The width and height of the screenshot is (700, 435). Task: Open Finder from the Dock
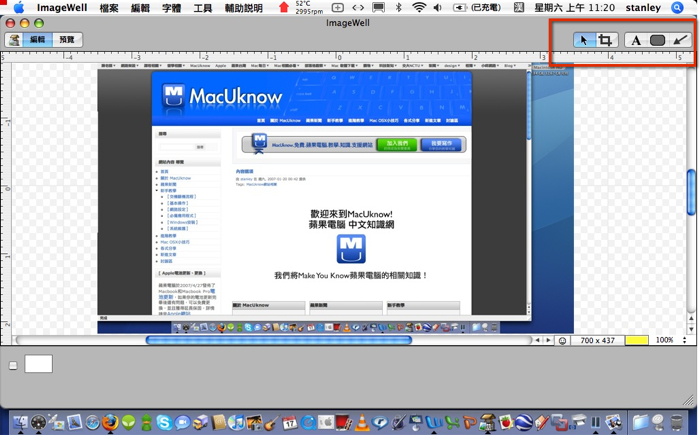[x=20, y=422]
